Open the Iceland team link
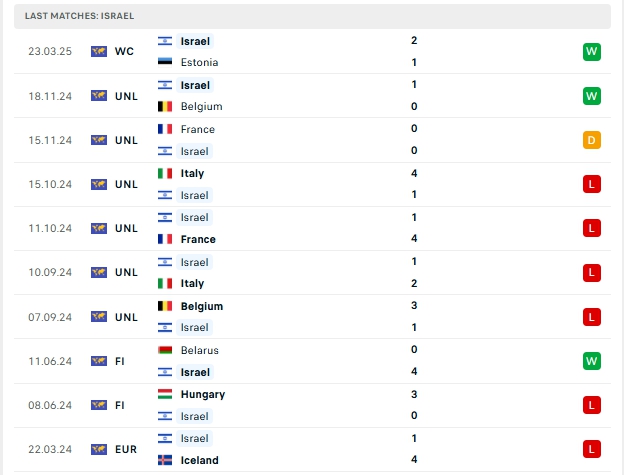624x475 pixels. [x=199, y=460]
